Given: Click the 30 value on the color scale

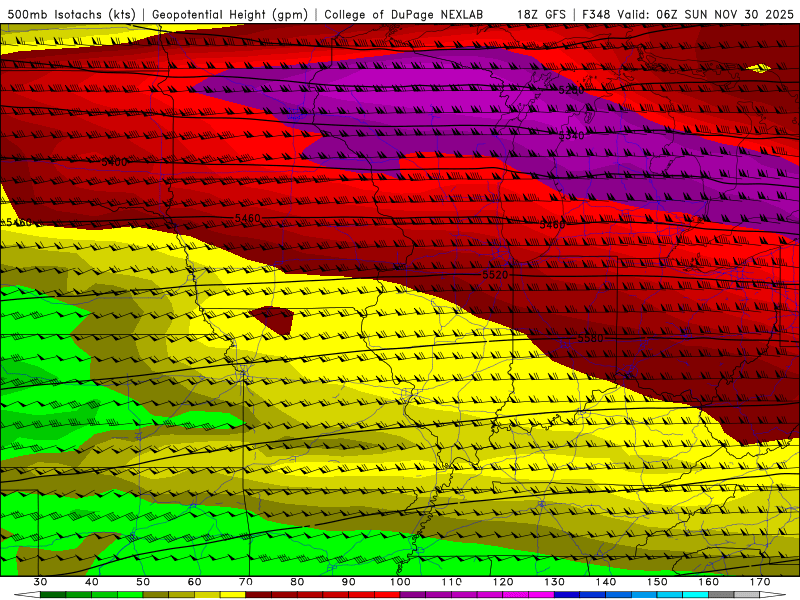Looking at the screenshot, I should 40,582.
